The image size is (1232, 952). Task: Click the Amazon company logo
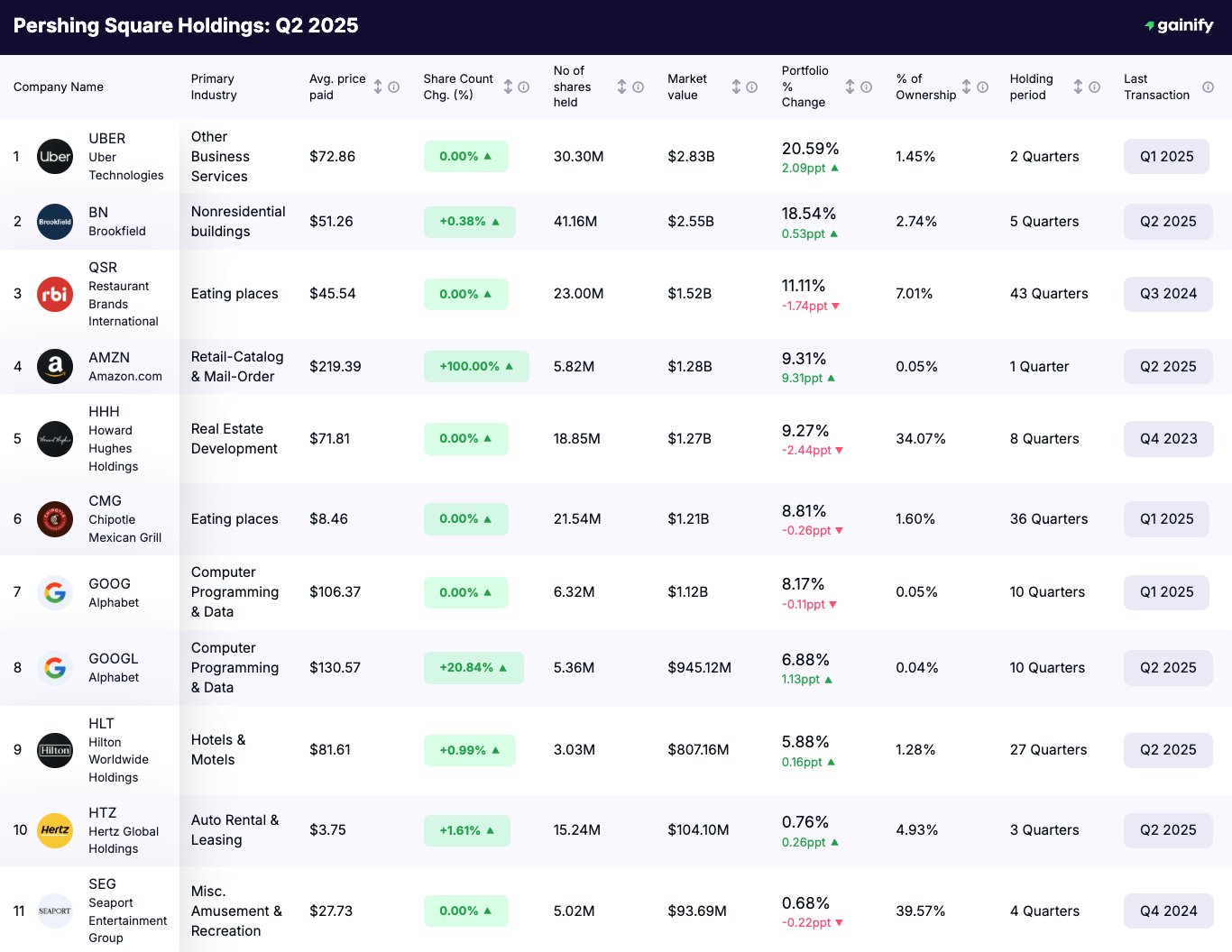55,367
